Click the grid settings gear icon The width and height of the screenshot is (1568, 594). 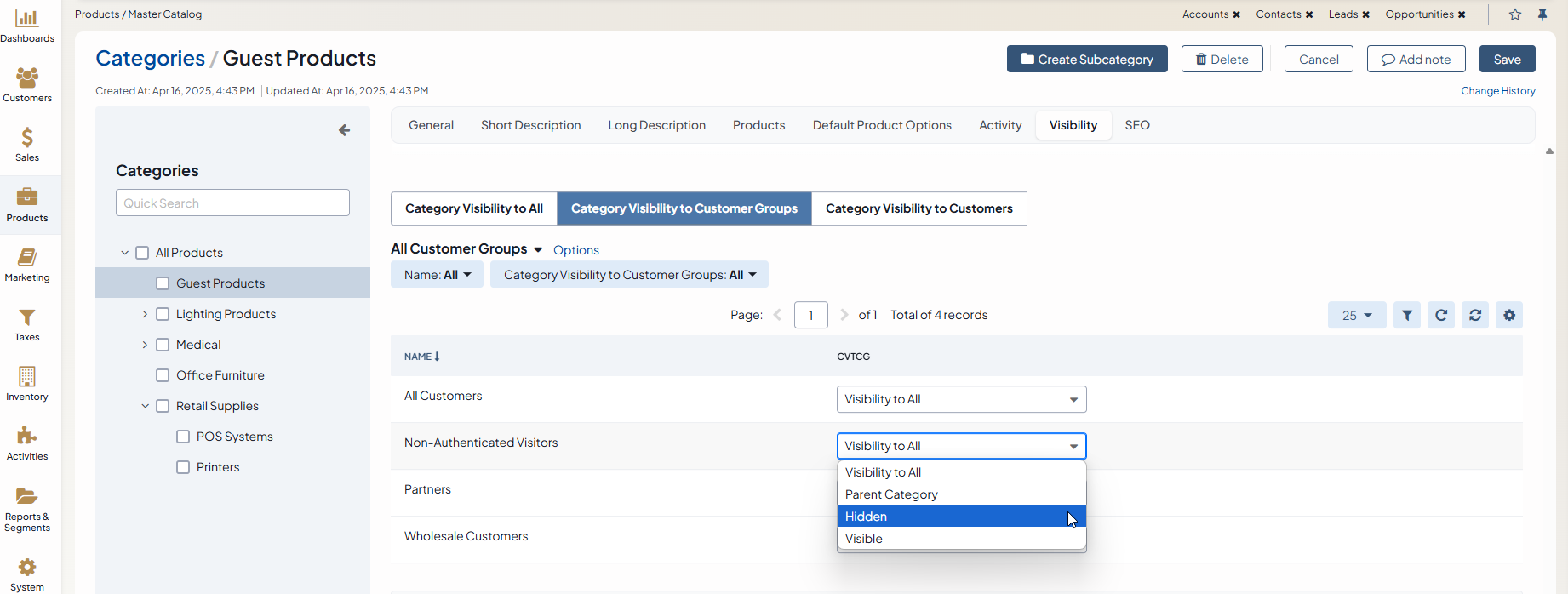(x=1509, y=315)
